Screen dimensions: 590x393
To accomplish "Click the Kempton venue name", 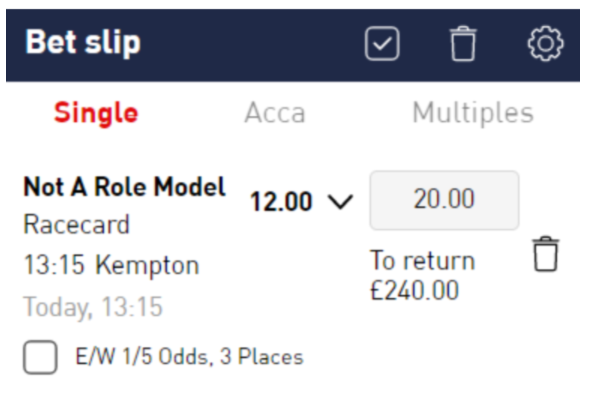I will 147,266.
